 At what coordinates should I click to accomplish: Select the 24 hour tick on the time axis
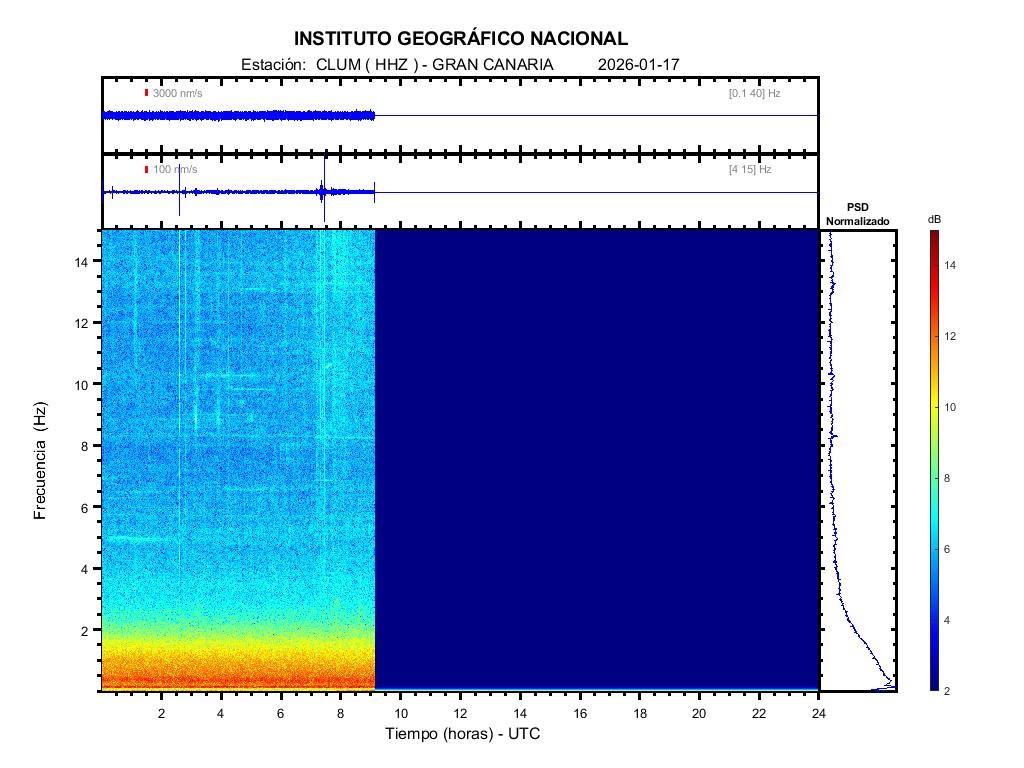(x=818, y=712)
